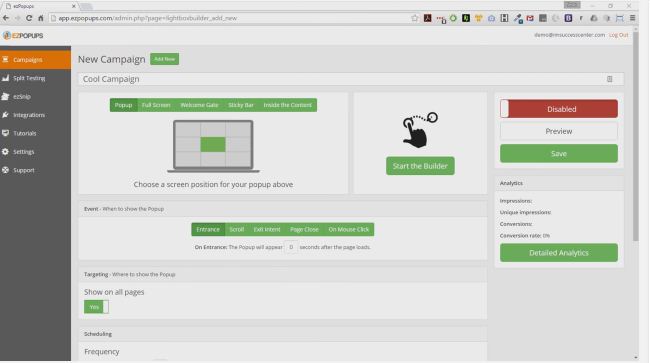The height and width of the screenshot is (363, 650).
Task: Click the browser back arrow
Action: (x=6, y=18)
